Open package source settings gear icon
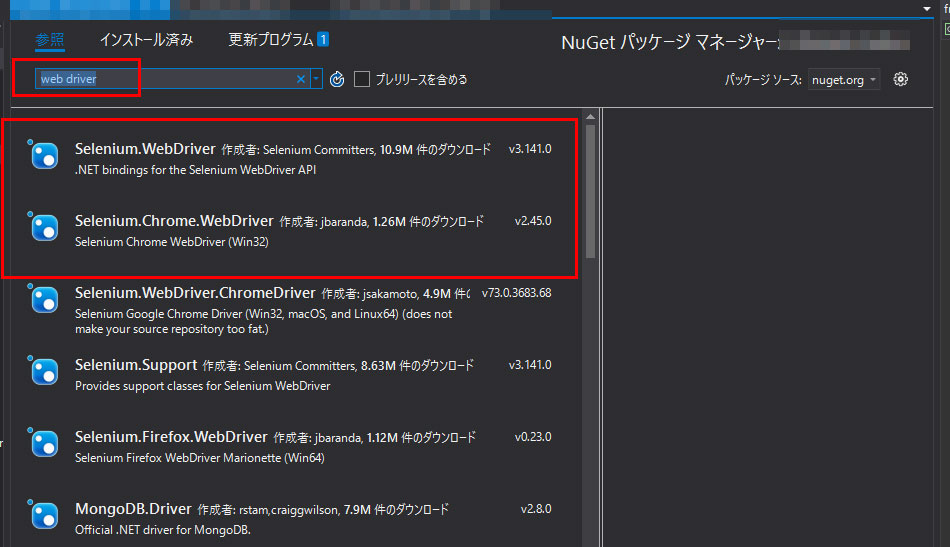 [x=900, y=79]
